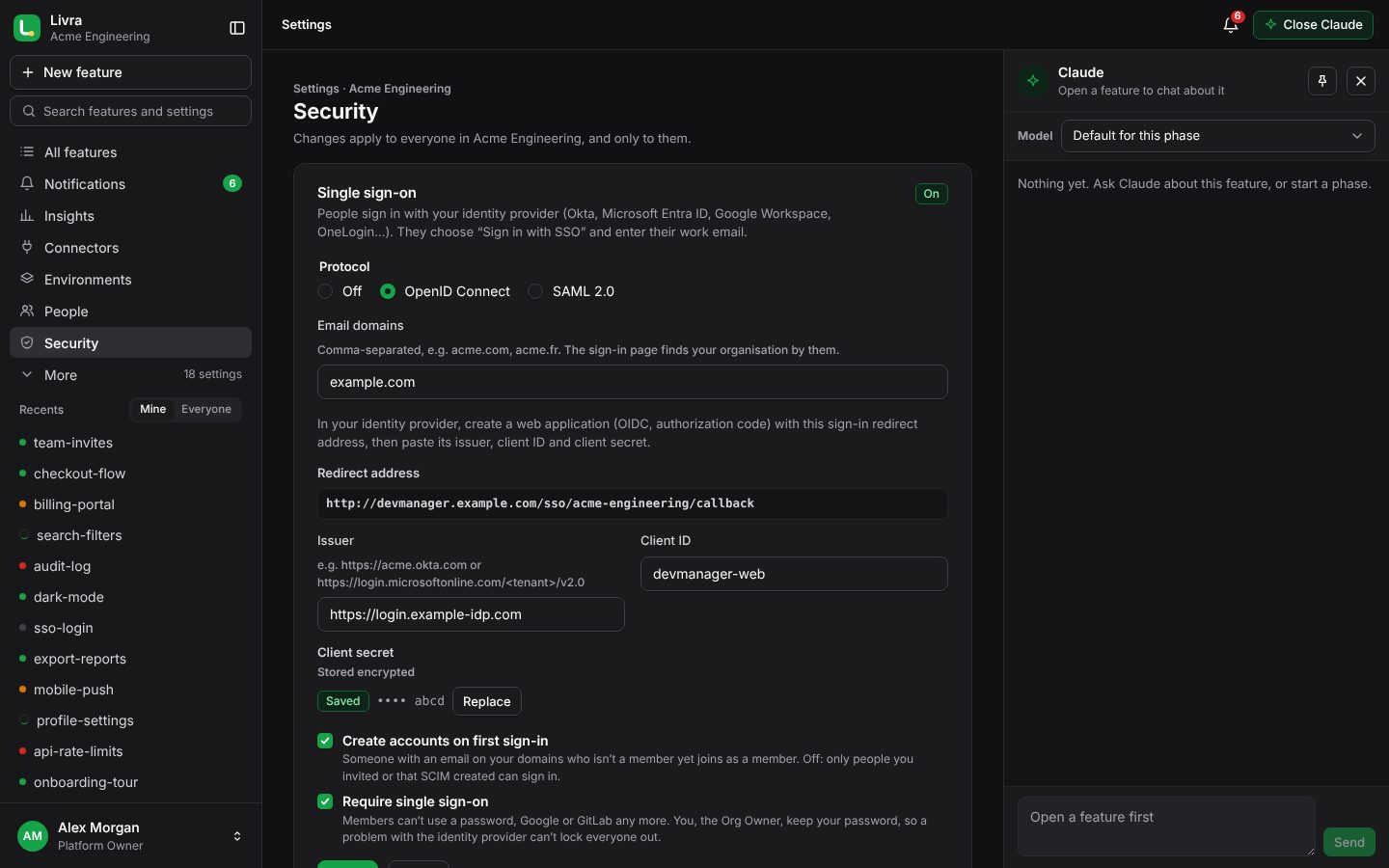1389x868 pixels.
Task: Open billing-portal recent feature
Action: [130, 504]
